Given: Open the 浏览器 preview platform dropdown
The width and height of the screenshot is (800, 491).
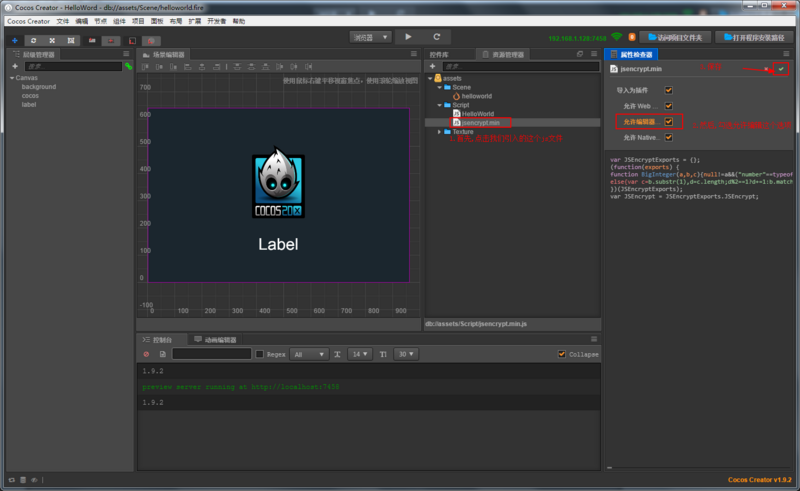Looking at the screenshot, I should tap(370, 37).
